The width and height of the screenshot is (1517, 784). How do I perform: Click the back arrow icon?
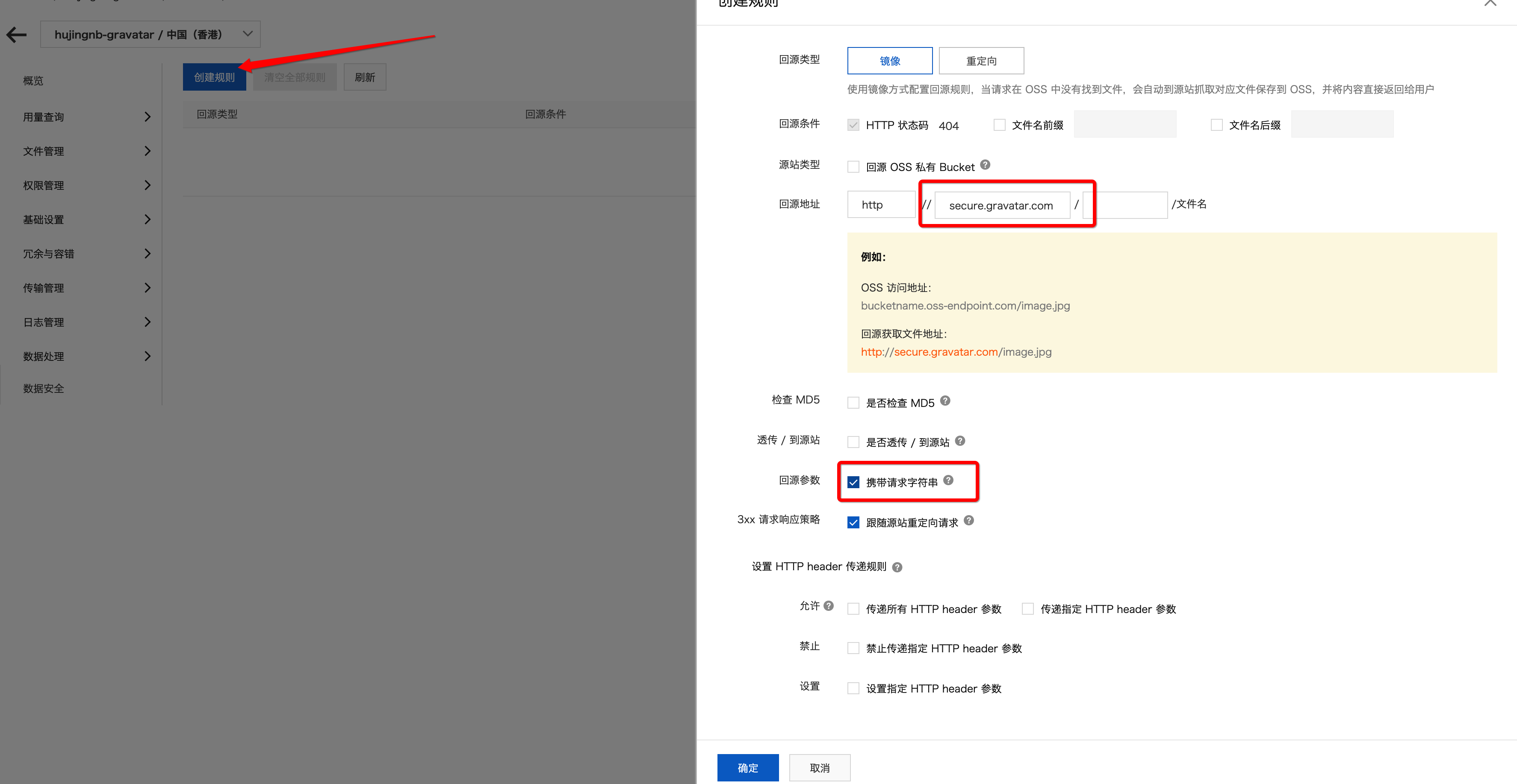[17, 35]
